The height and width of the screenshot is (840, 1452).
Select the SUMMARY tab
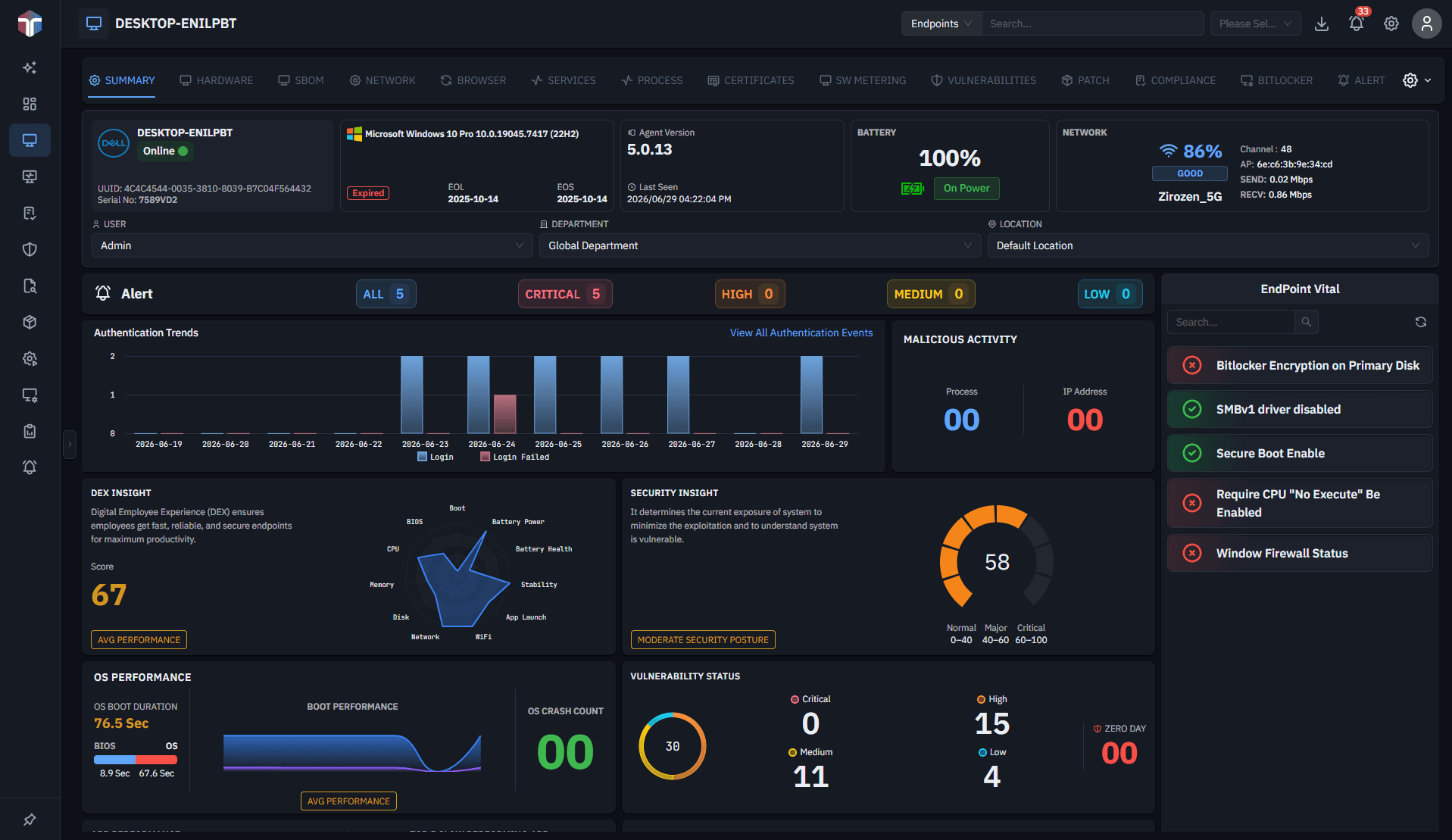coord(122,80)
